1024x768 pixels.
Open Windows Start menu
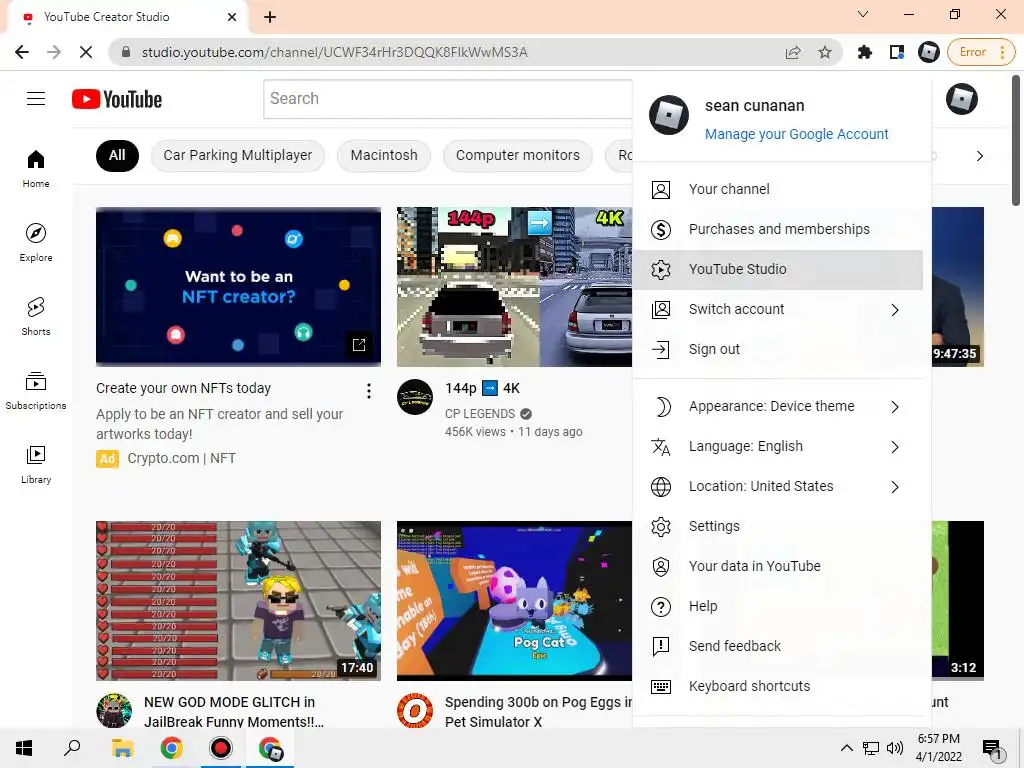click(x=24, y=748)
